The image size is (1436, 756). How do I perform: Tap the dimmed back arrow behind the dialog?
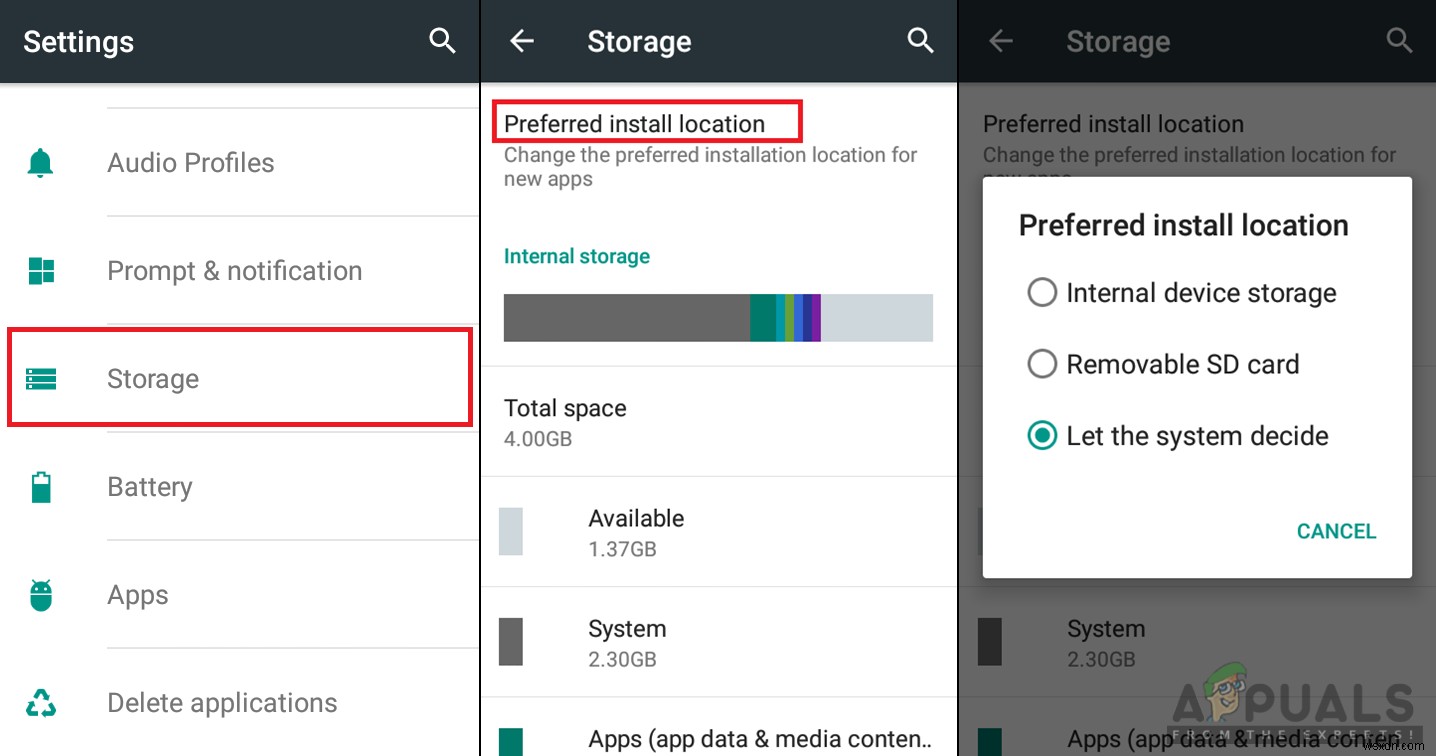coord(1000,41)
